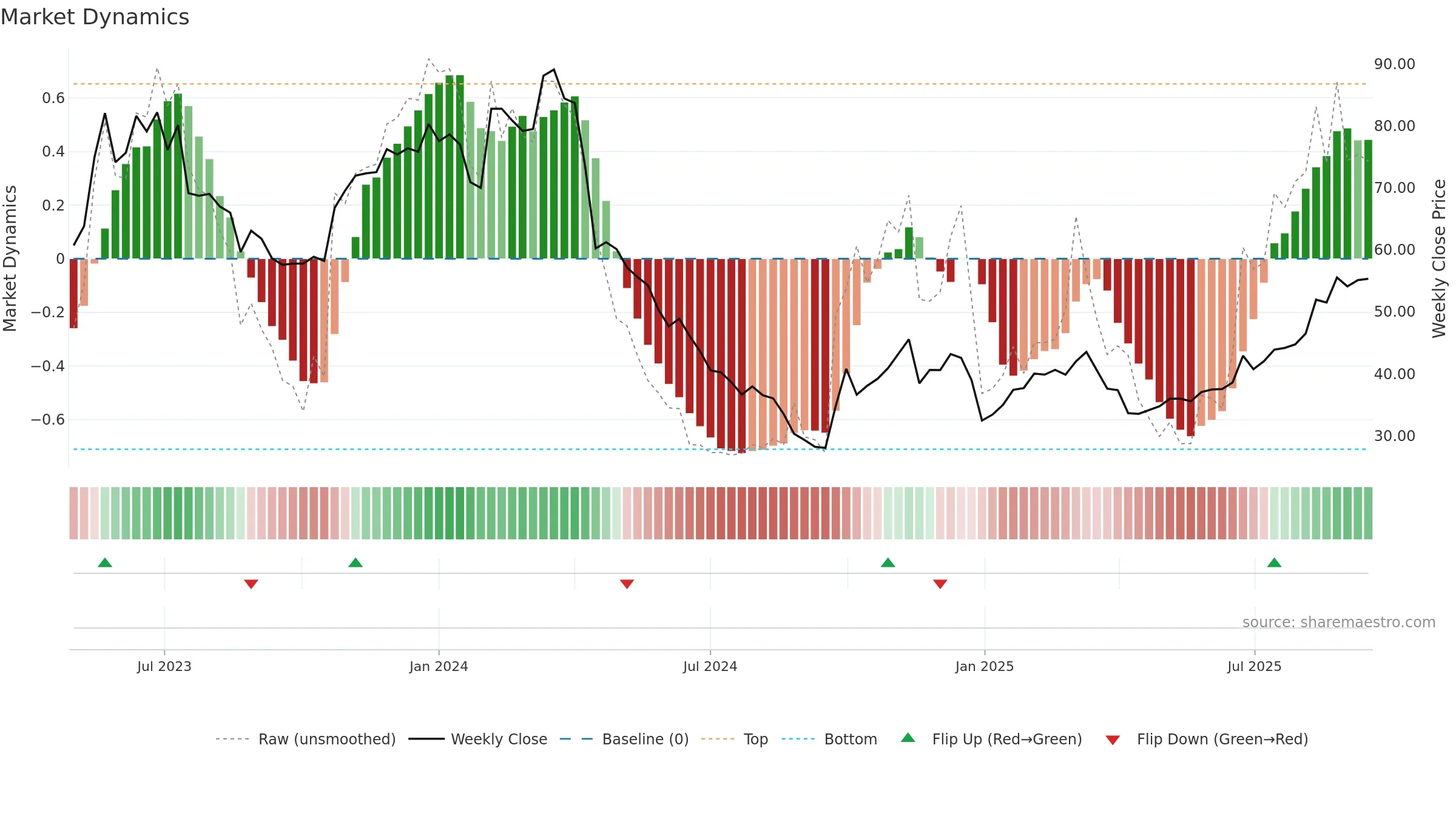Toggle the Baseline (0) legend entry
The width and height of the screenshot is (1456, 819).
point(624,739)
